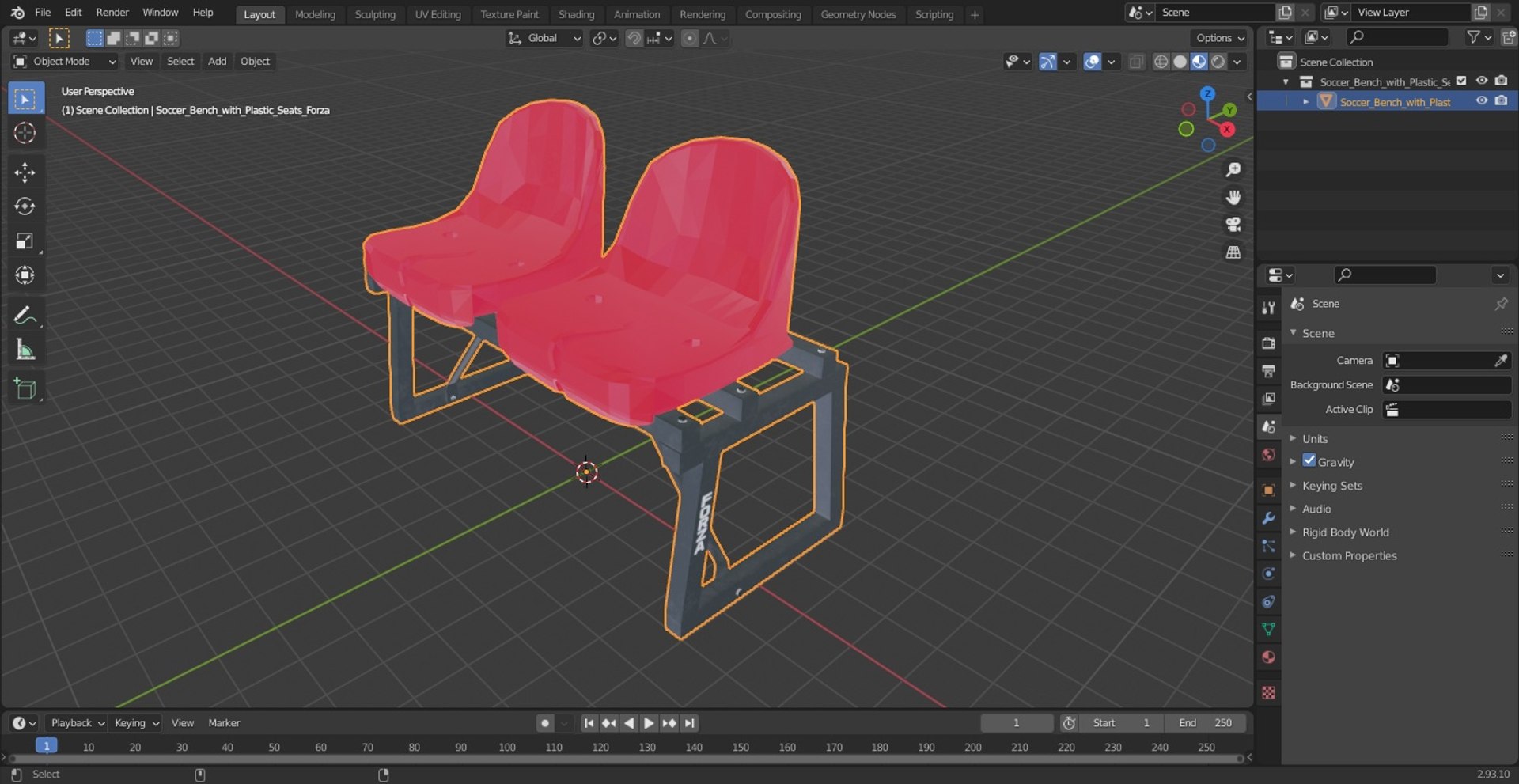Select the Transform tool
The height and width of the screenshot is (784, 1519).
25,275
